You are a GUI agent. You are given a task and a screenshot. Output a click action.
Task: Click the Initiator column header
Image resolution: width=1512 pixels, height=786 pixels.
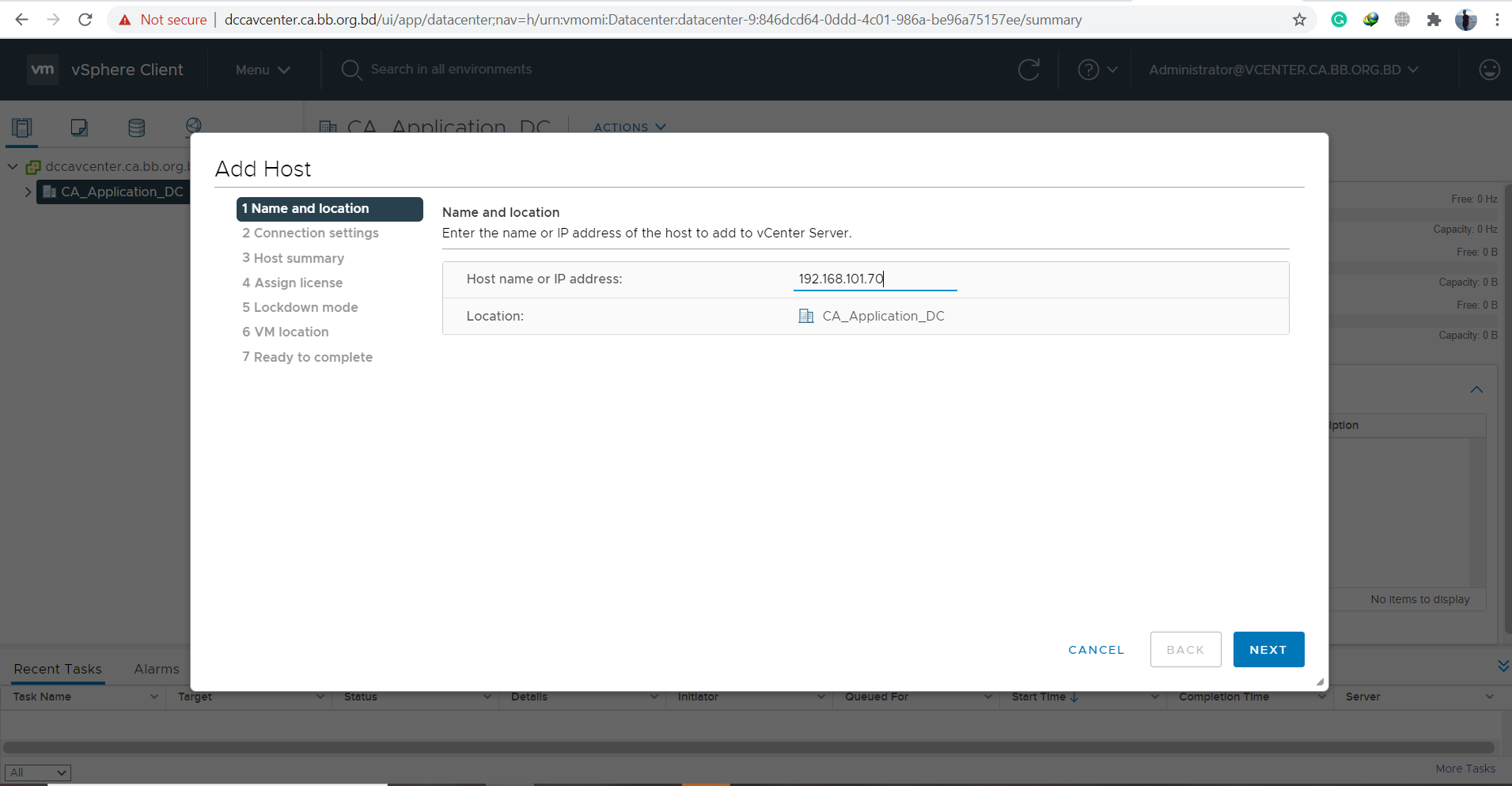(x=698, y=697)
